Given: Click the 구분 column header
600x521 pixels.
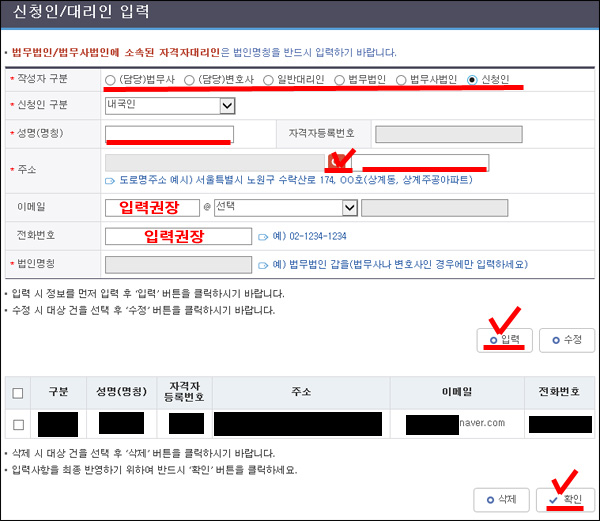Looking at the screenshot, I should click(x=58, y=392).
